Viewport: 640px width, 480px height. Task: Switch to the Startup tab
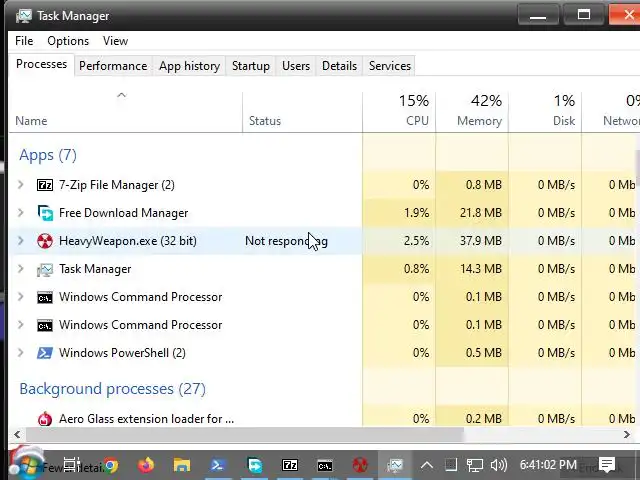(x=250, y=66)
